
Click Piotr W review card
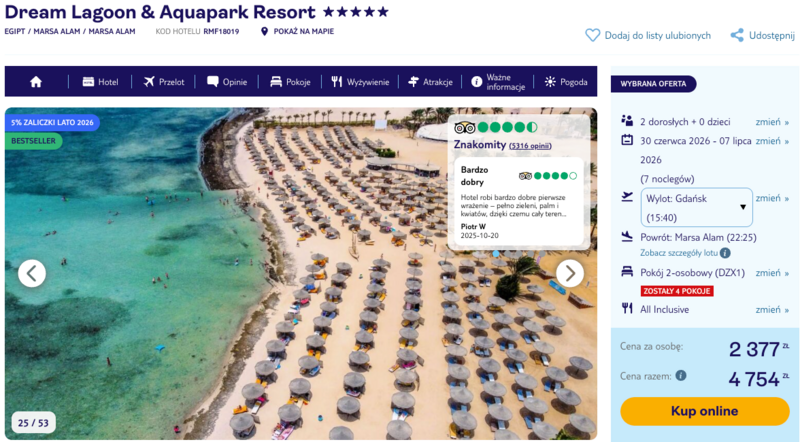(519, 201)
